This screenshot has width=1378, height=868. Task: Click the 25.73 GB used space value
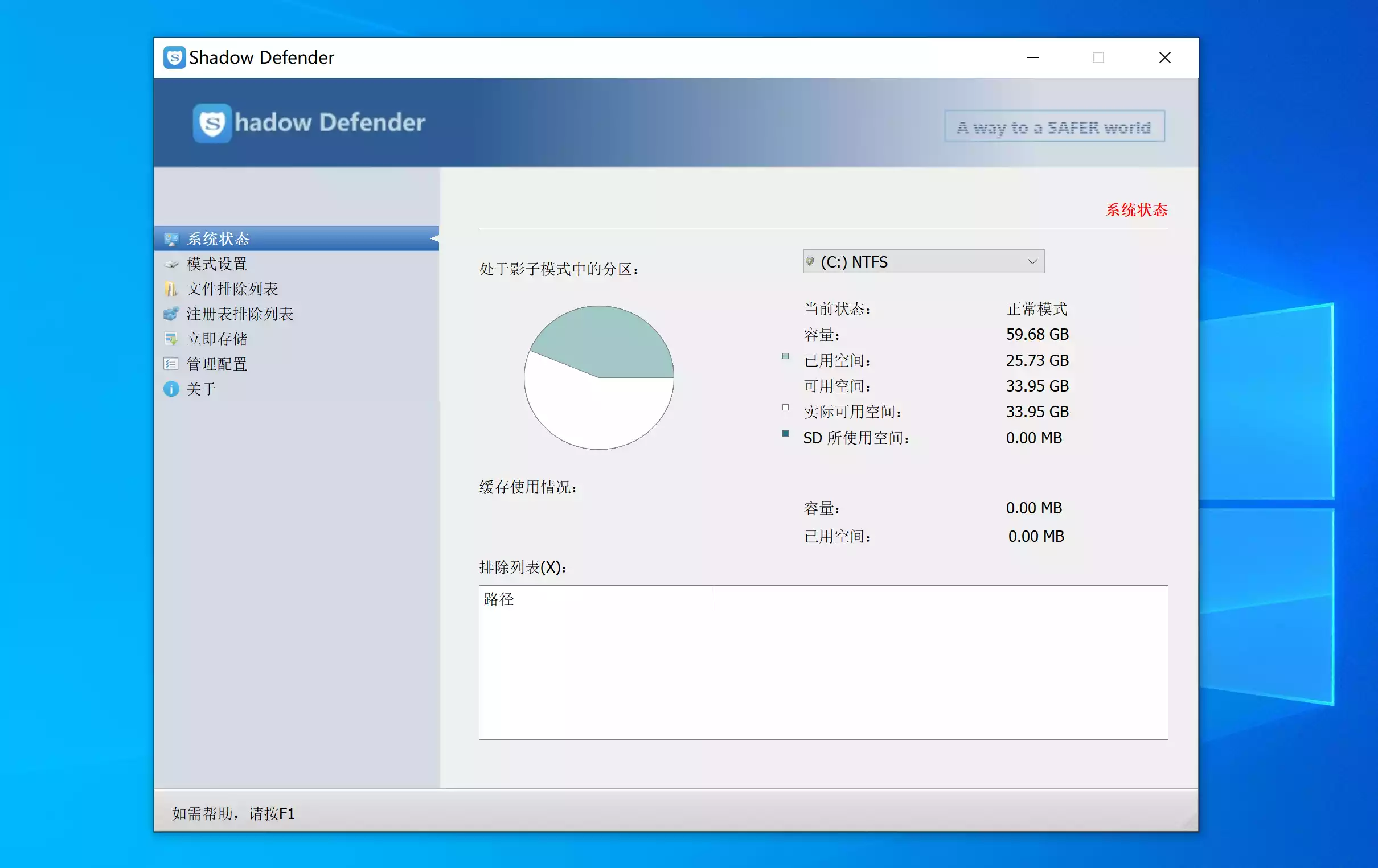pos(1037,360)
